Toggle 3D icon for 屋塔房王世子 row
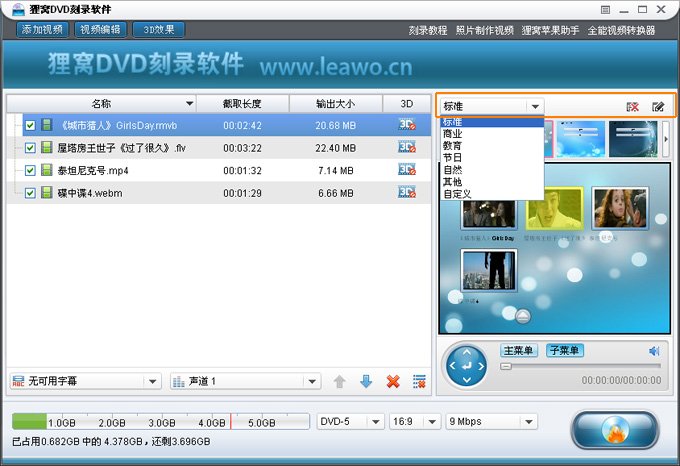The width and height of the screenshot is (680, 466). (x=407, y=147)
